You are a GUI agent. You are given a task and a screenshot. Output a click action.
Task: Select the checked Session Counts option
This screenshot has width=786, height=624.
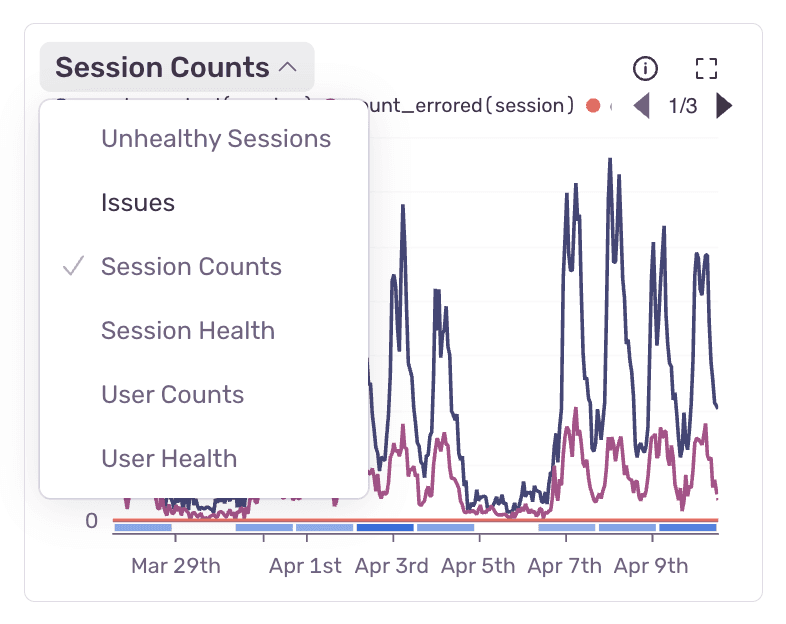coord(191,267)
